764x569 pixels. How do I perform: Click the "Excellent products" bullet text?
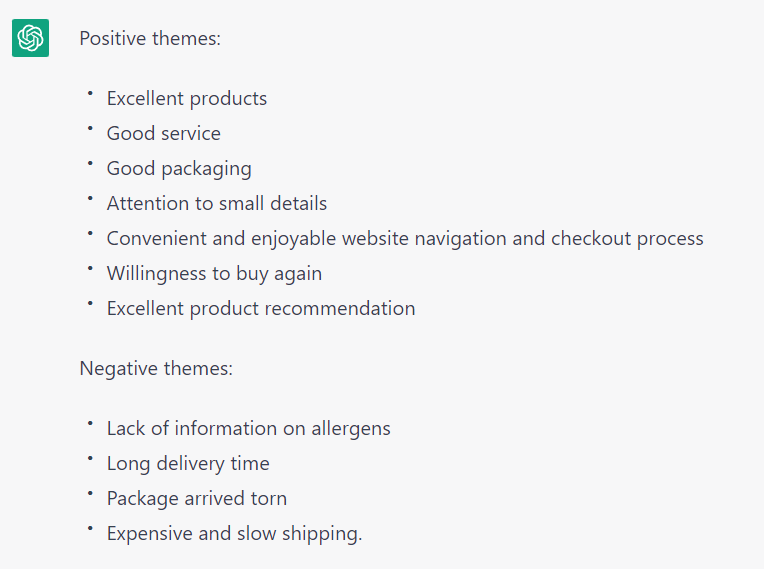[187, 99]
